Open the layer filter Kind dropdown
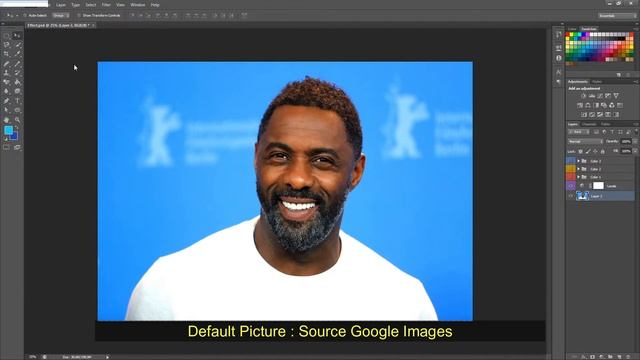The image size is (640, 360). tap(579, 132)
